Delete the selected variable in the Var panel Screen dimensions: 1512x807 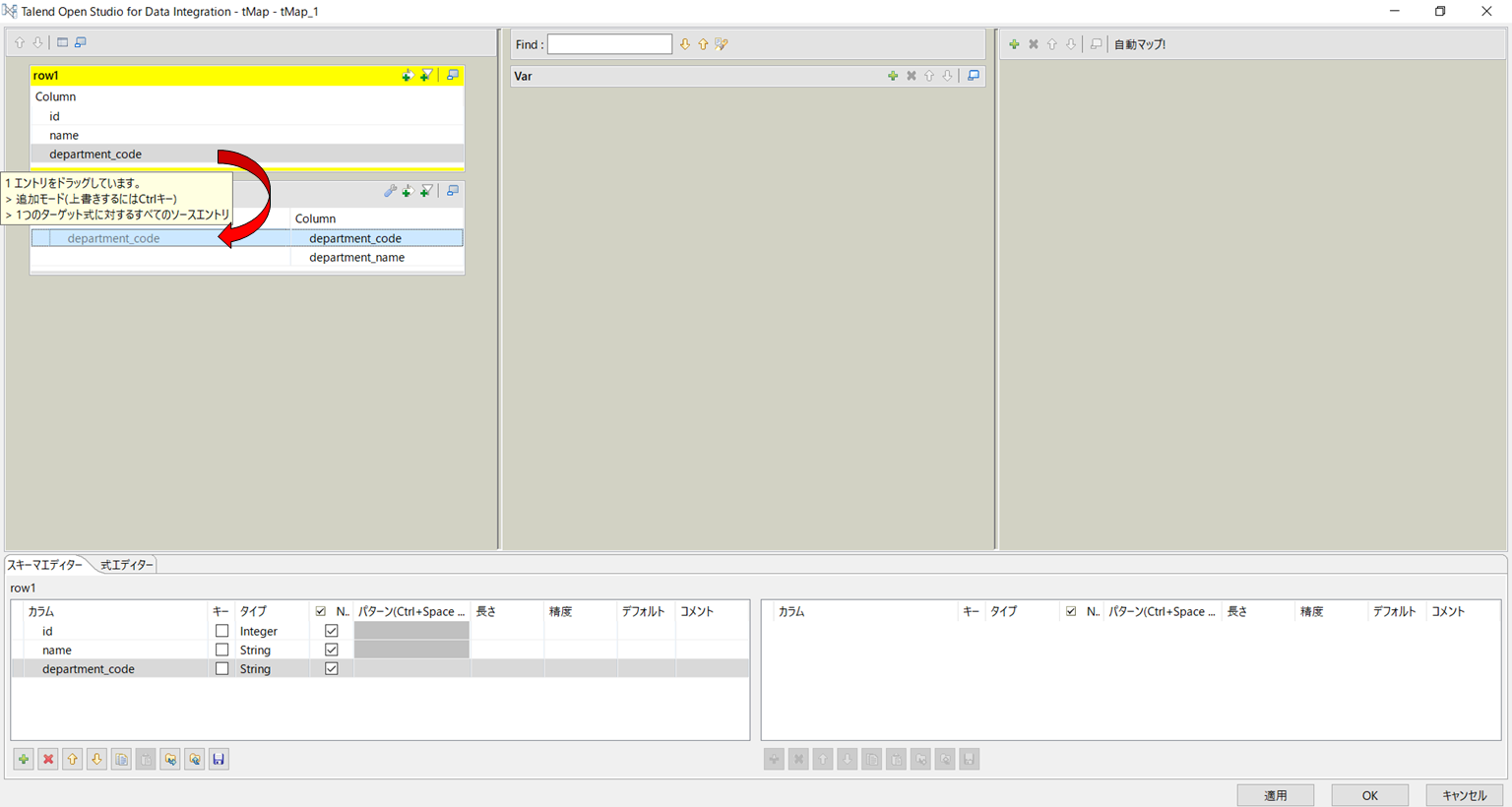911,75
